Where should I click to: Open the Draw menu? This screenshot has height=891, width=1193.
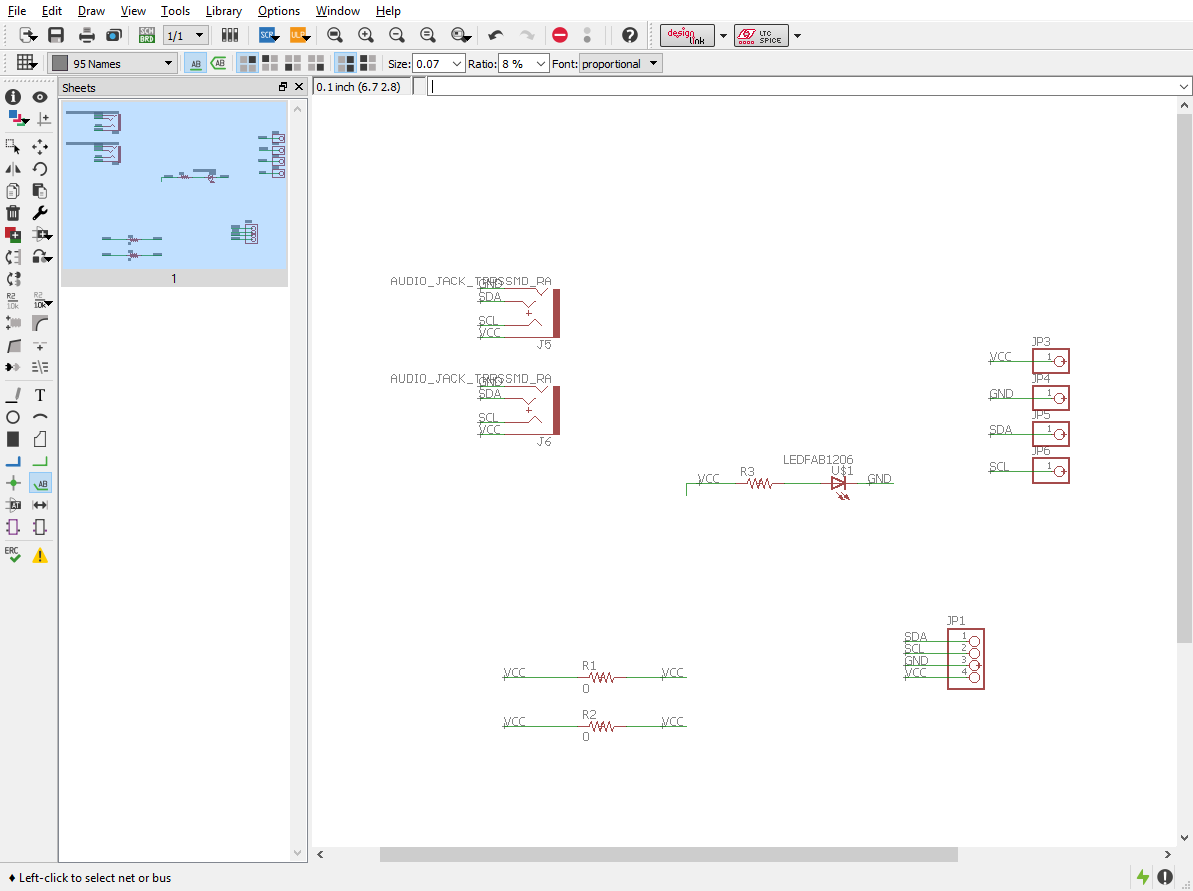point(91,11)
